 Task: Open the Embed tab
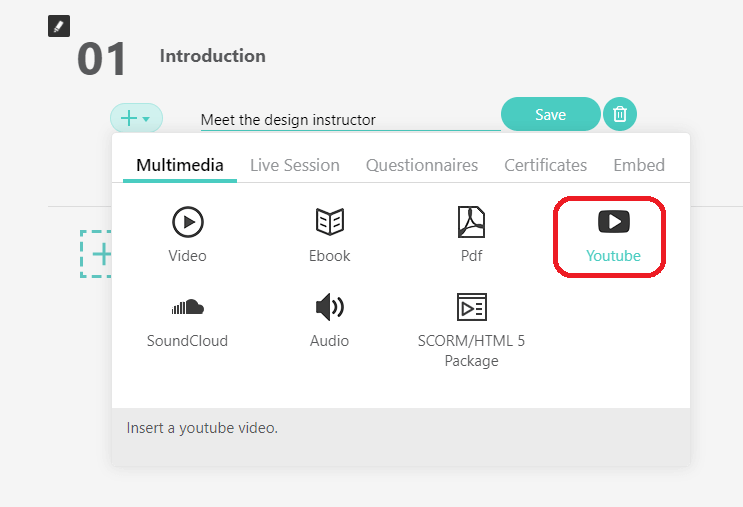tap(639, 165)
